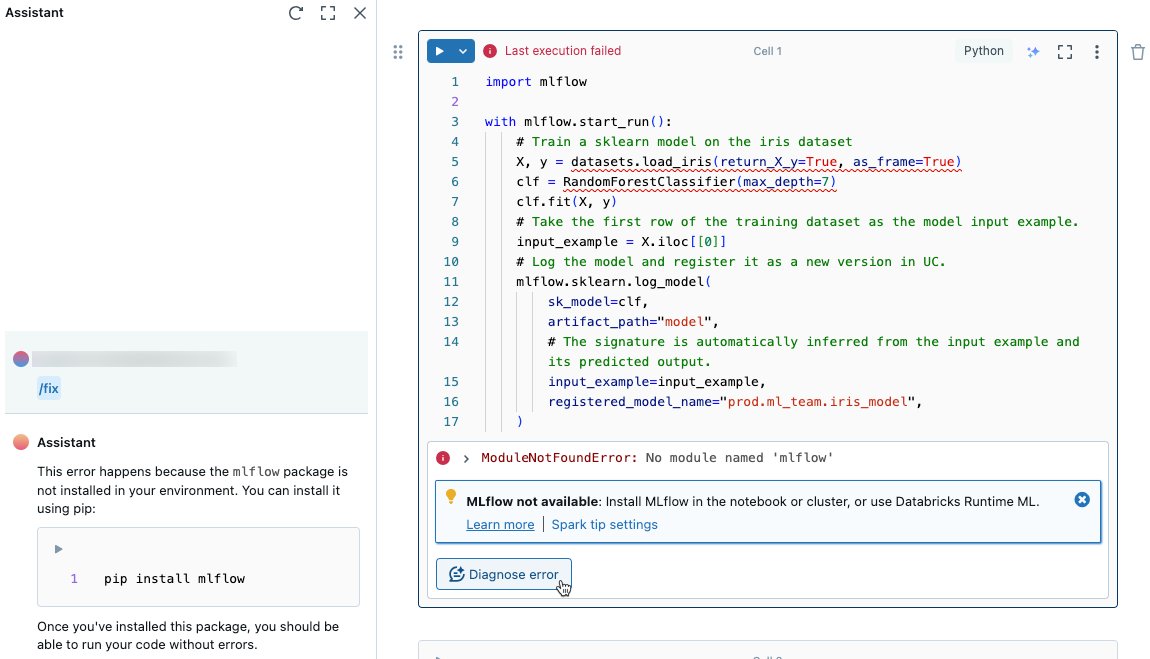Click the /fix command chip
Image resolution: width=1150 pixels, height=659 pixels.
48,387
